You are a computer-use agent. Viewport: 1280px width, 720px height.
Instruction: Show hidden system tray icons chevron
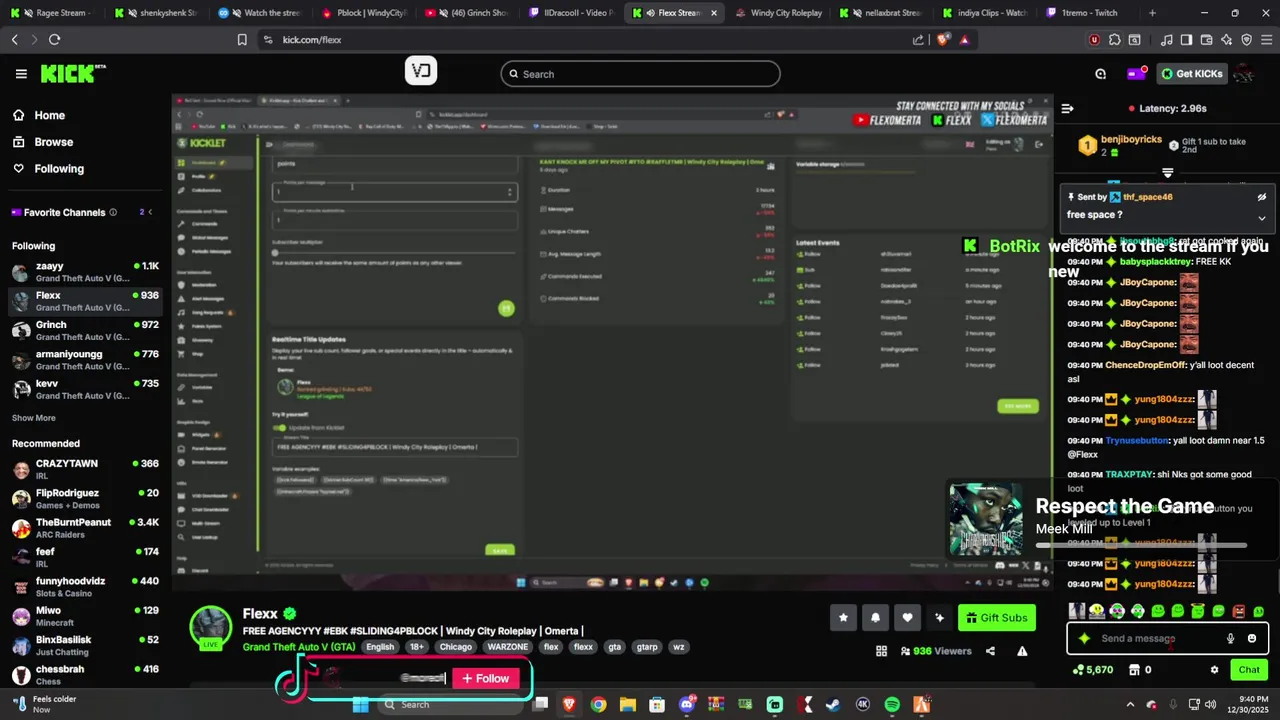(1131, 705)
